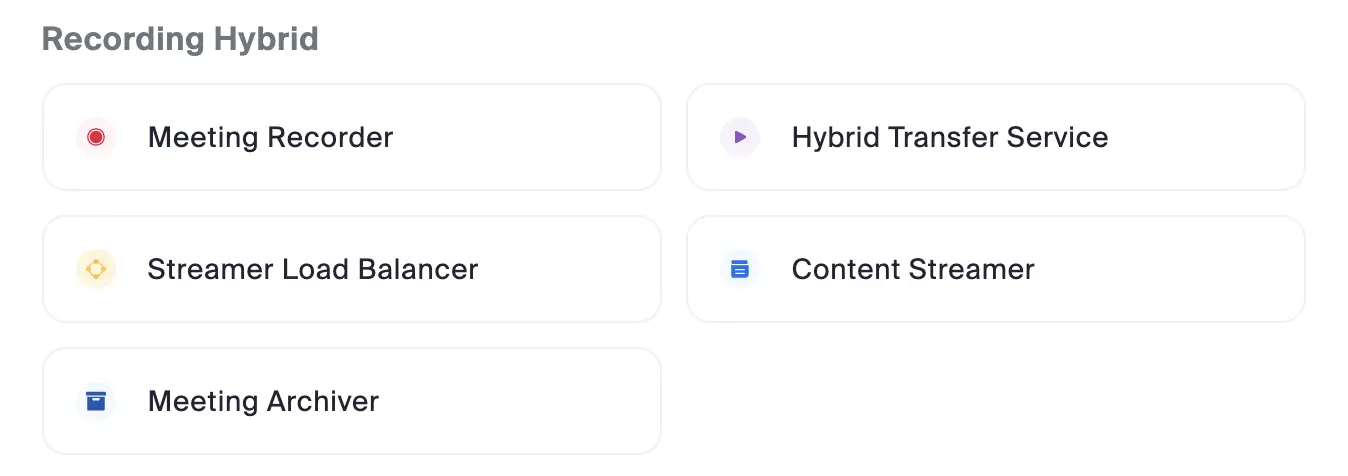Click the "Meeting Archiver" label text

click(263, 401)
